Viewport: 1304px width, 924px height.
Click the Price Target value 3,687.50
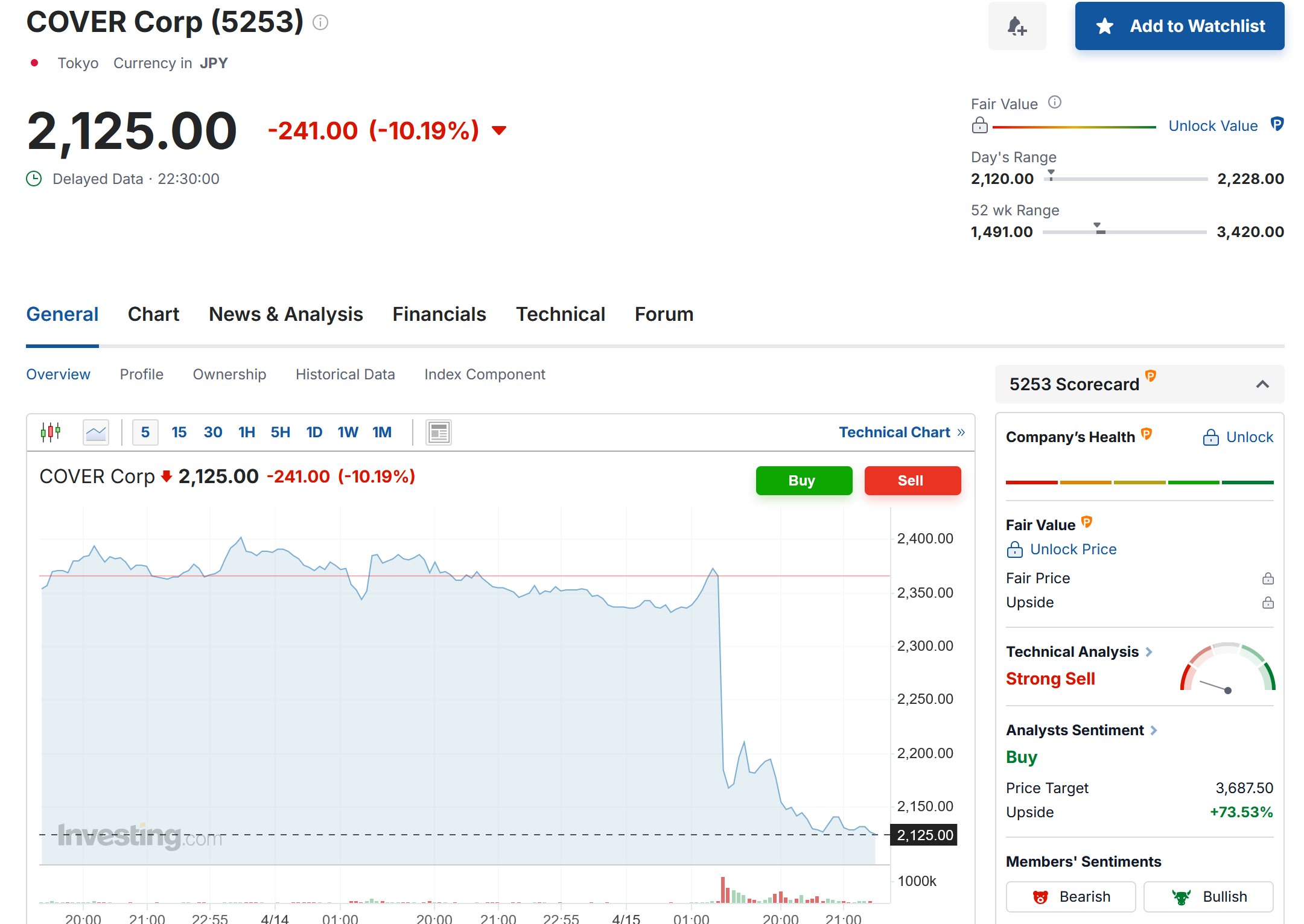[1244, 788]
